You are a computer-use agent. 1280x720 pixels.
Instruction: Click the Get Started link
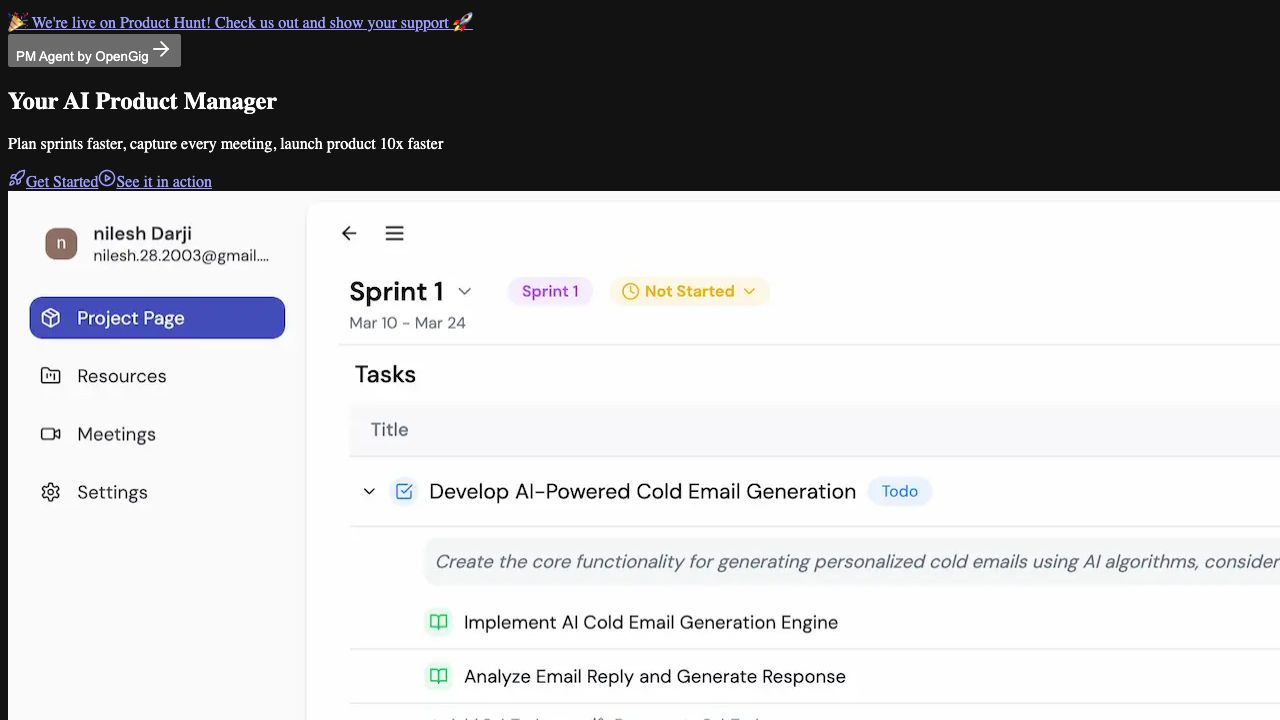click(61, 181)
